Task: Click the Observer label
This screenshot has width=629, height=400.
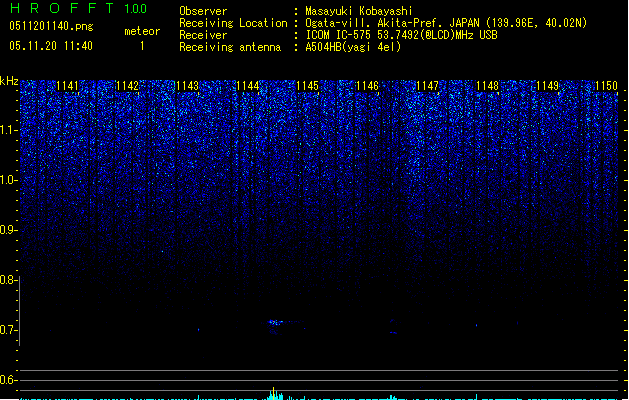Action: coord(203,11)
